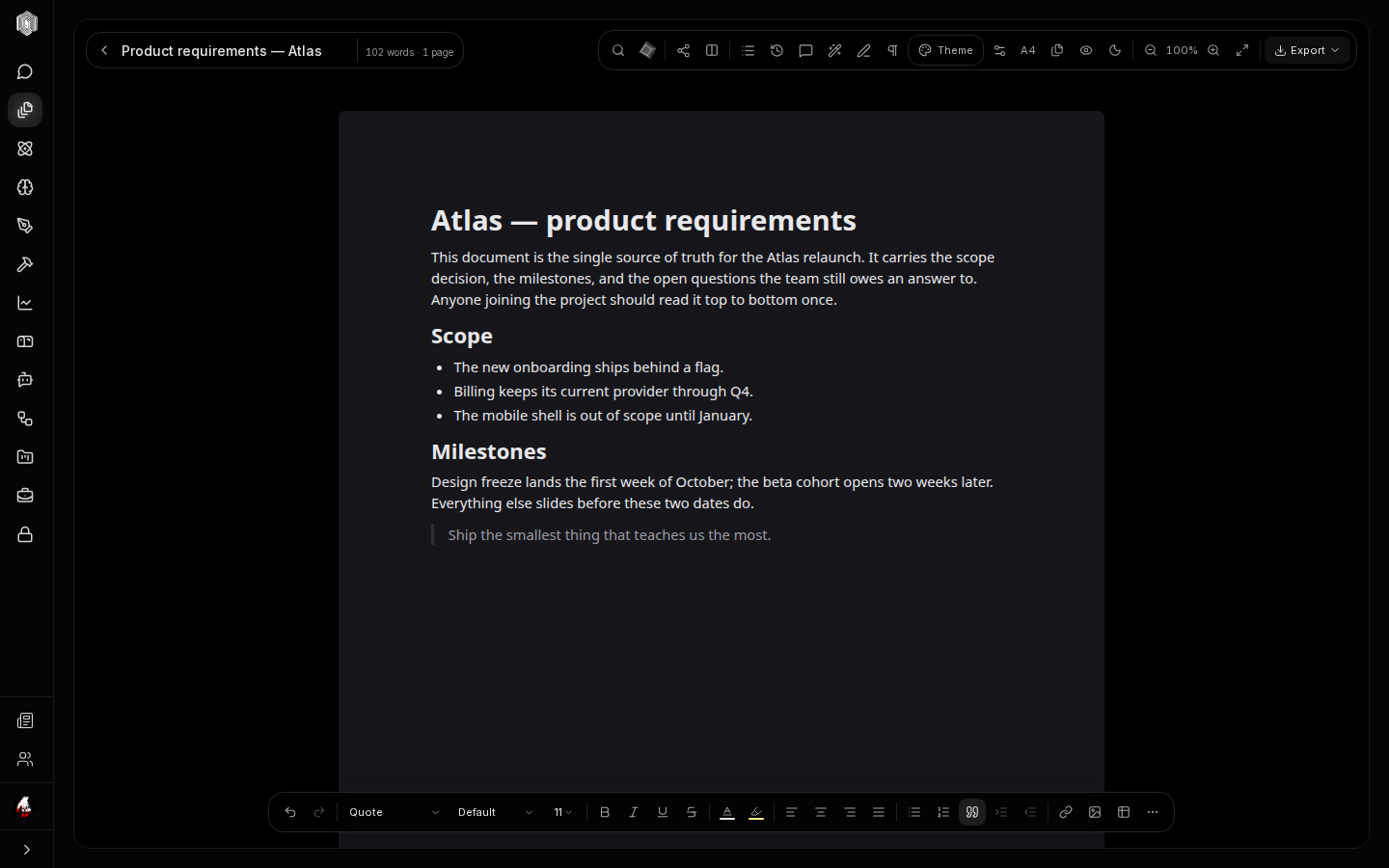Viewport: 1389px width, 868px height.
Task: Open the analytics chart icon in the left sidebar
Action: click(25, 303)
